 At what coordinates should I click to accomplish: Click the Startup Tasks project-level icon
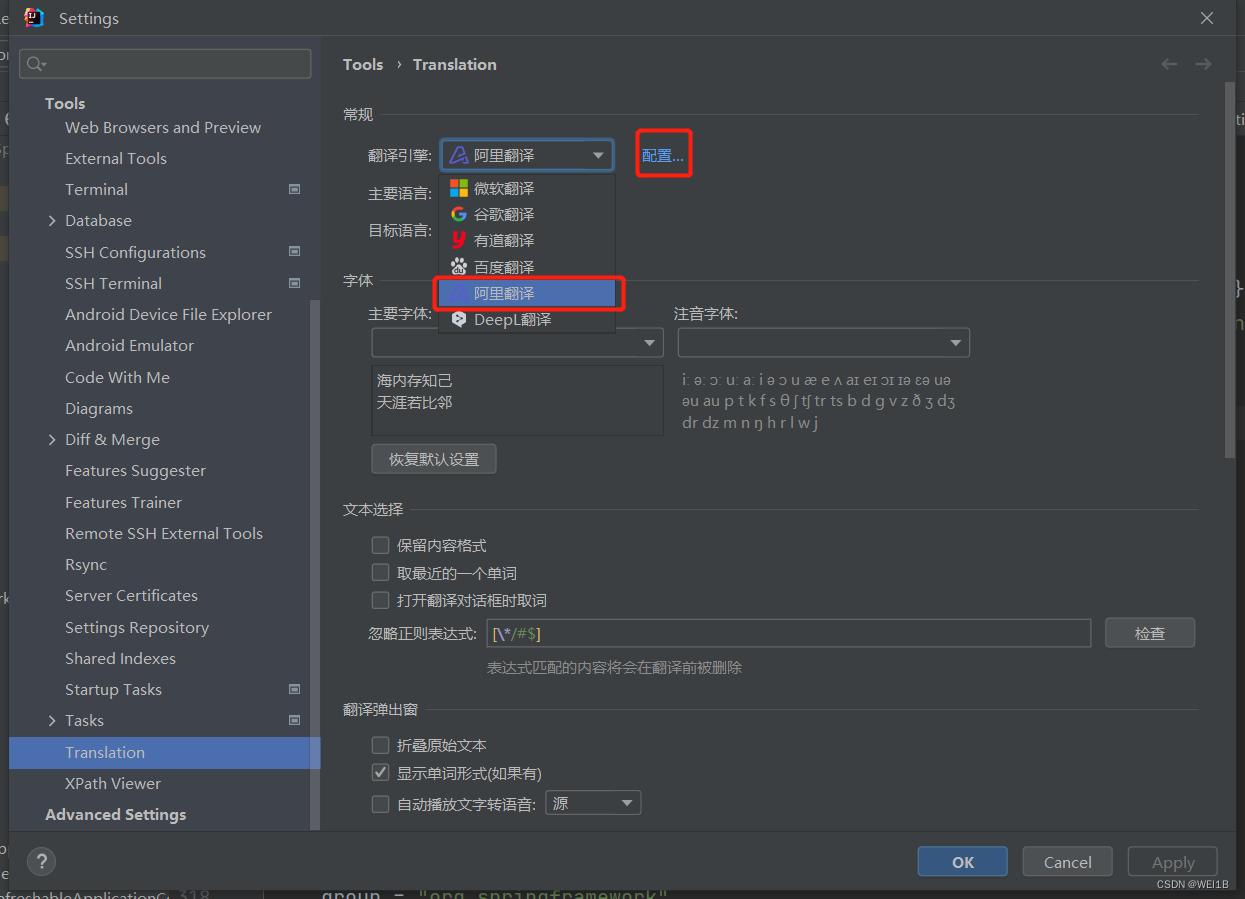(294, 689)
